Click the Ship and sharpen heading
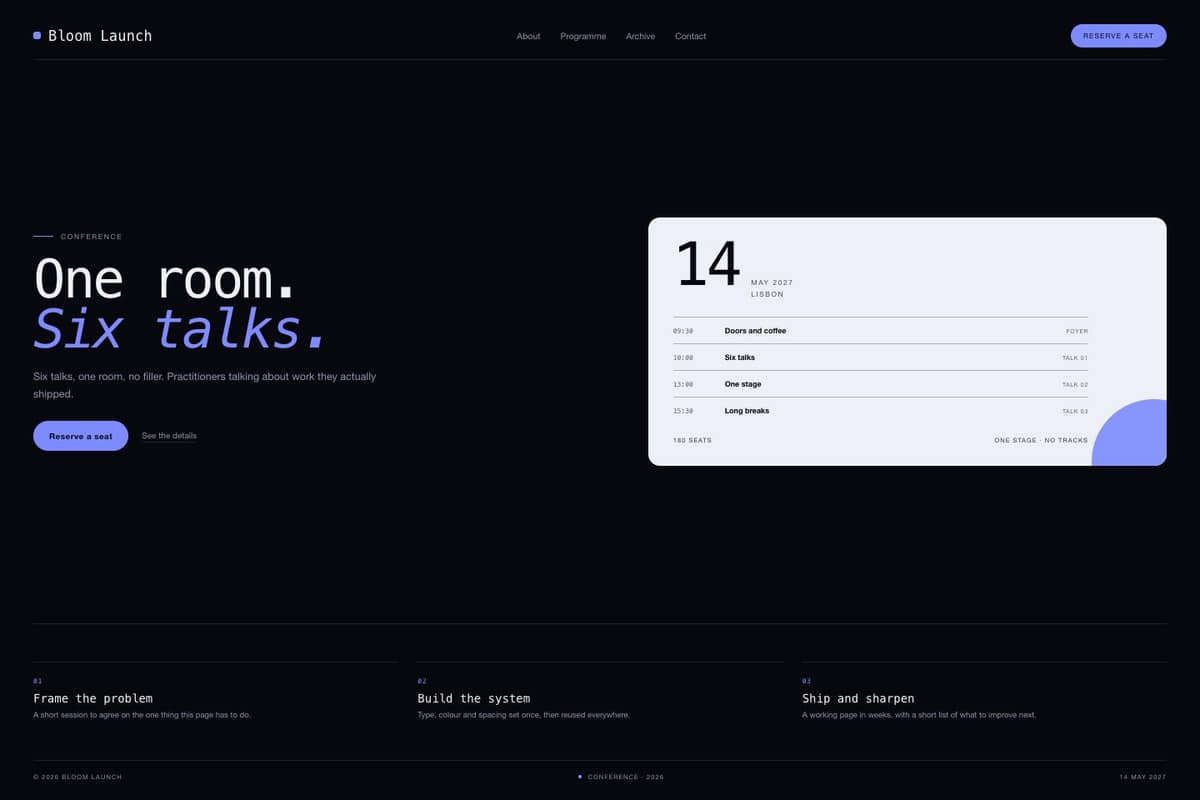 tap(858, 698)
